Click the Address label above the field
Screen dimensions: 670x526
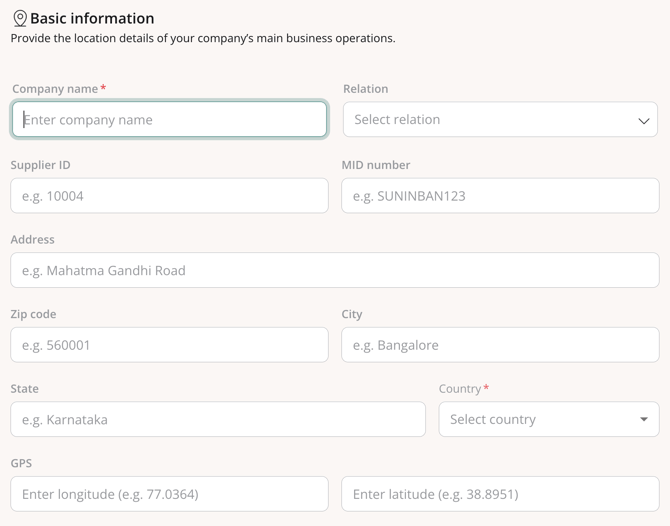pyautogui.click(x=33, y=240)
